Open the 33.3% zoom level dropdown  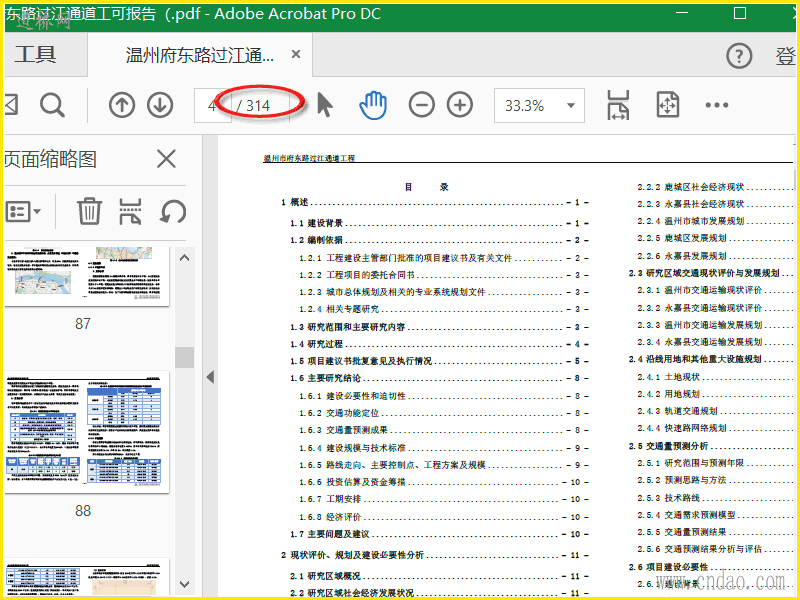[x=539, y=106]
